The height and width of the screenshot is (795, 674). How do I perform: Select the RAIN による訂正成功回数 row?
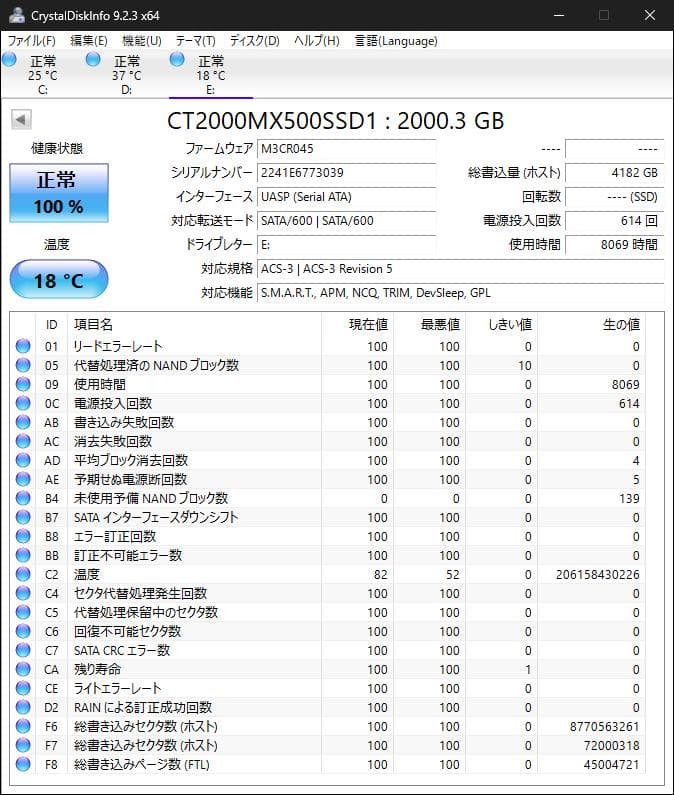328,707
